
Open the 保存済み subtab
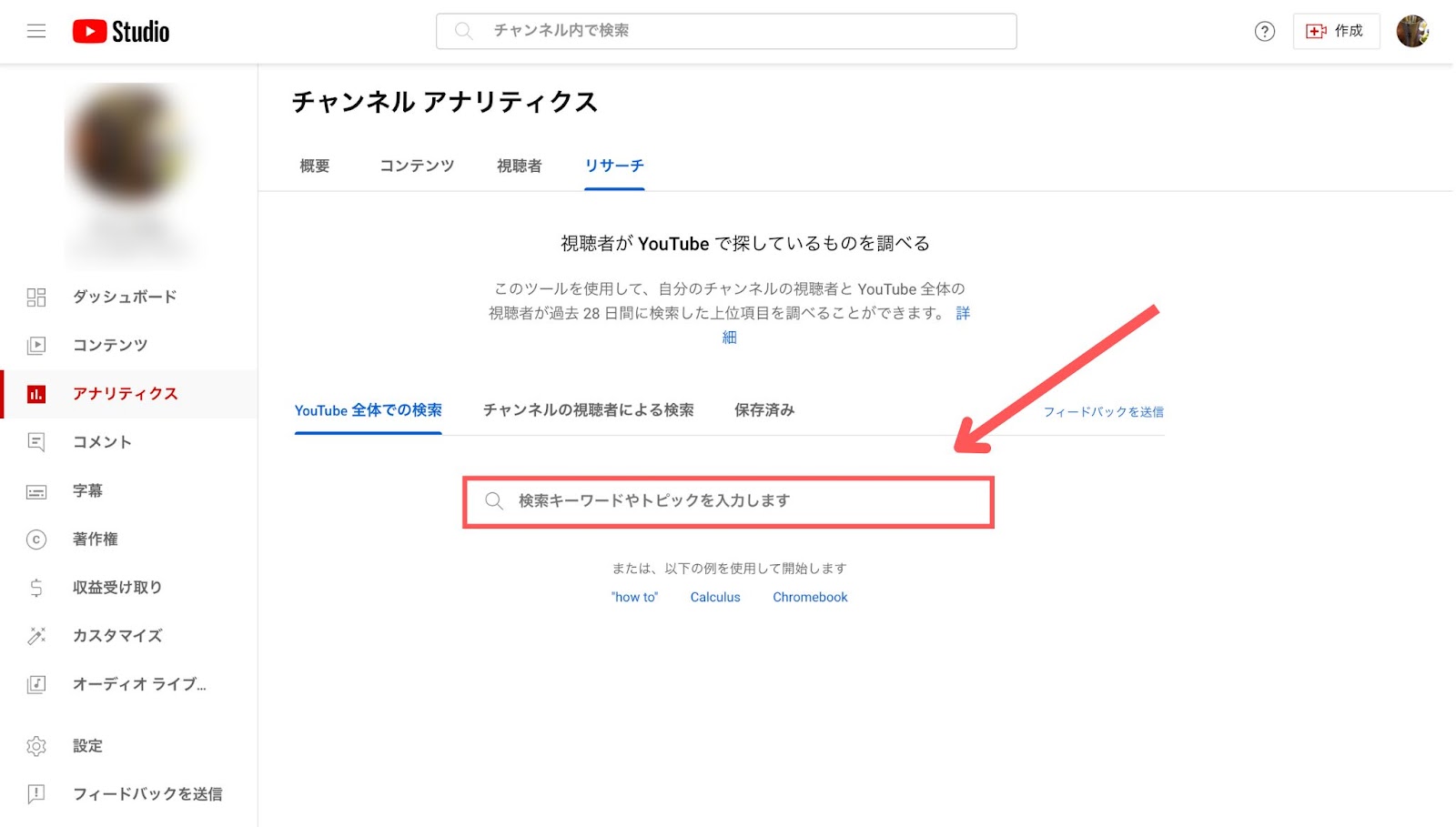(x=764, y=410)
